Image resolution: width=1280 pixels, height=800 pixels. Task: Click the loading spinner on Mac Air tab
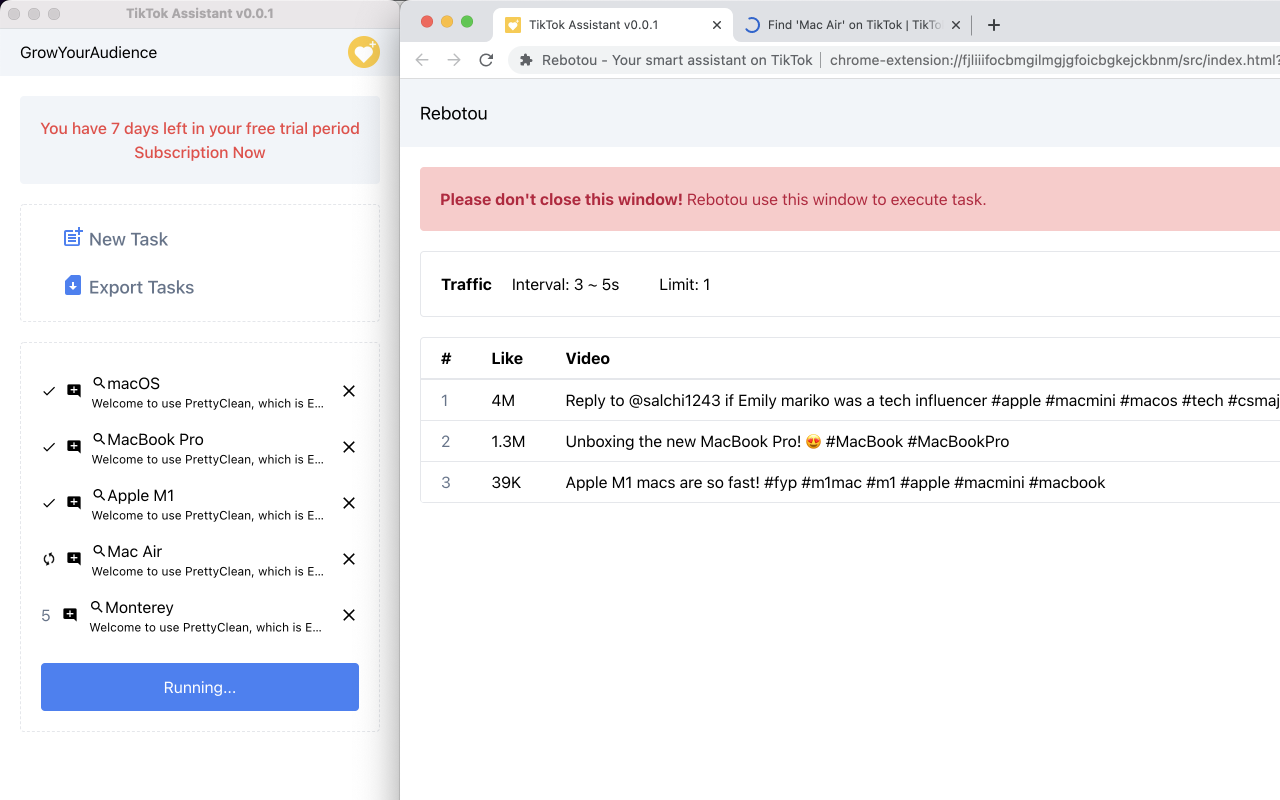click(x=752, y=25)
